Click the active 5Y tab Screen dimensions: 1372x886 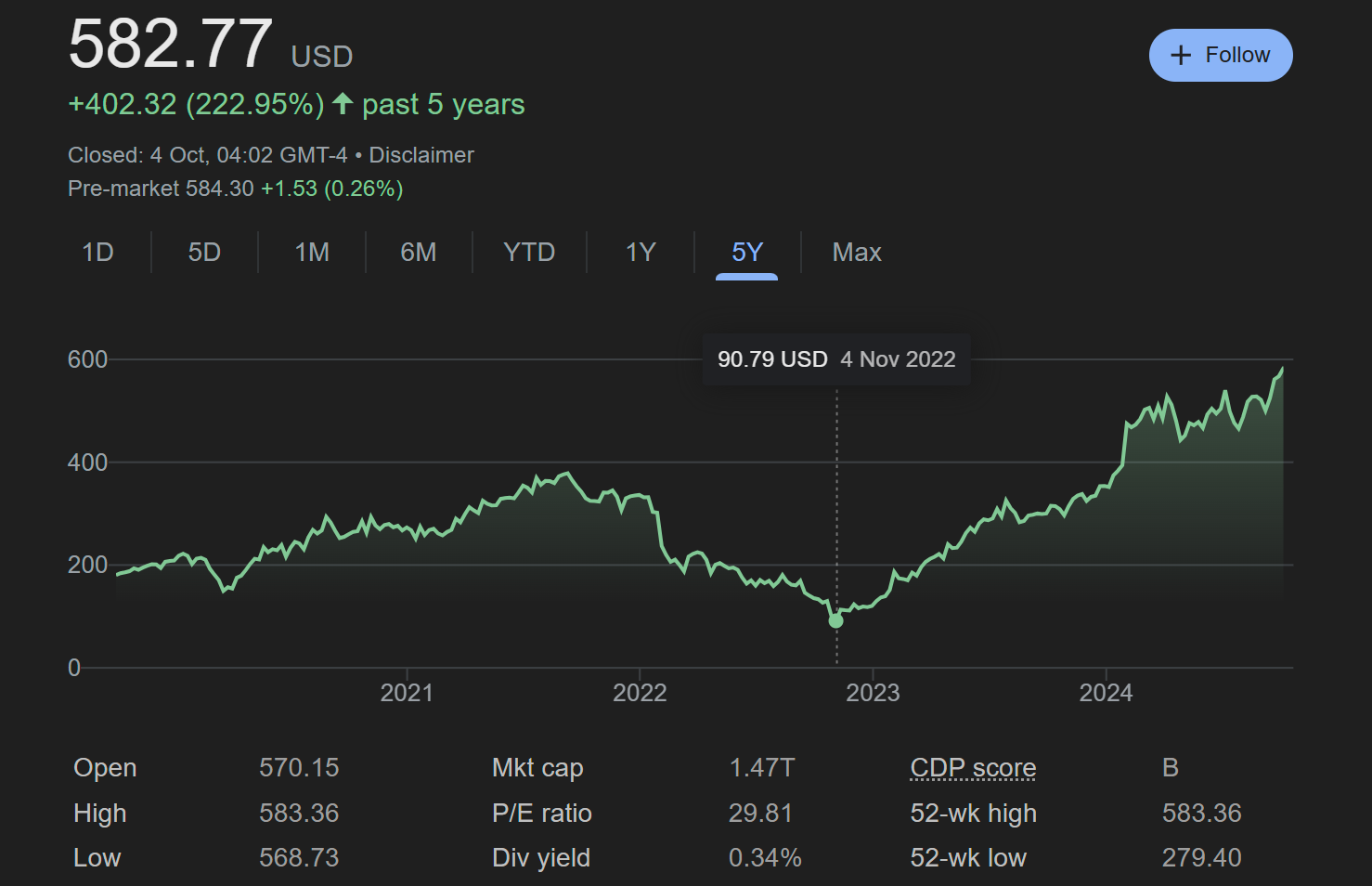point(747,253)
